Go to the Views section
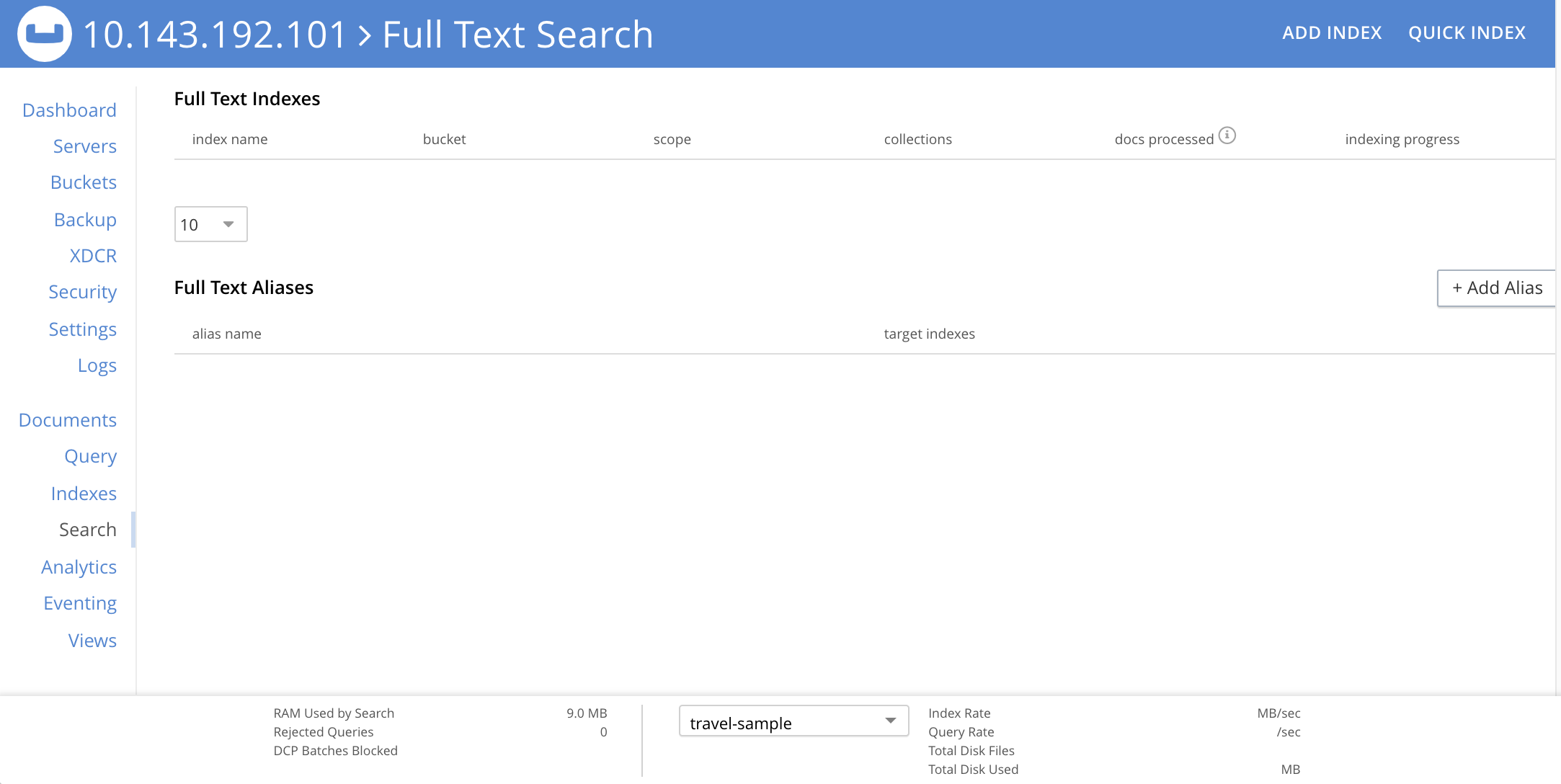Viewport: 1561px width, 784px height. pyautogui.click(x=92, y=641)
